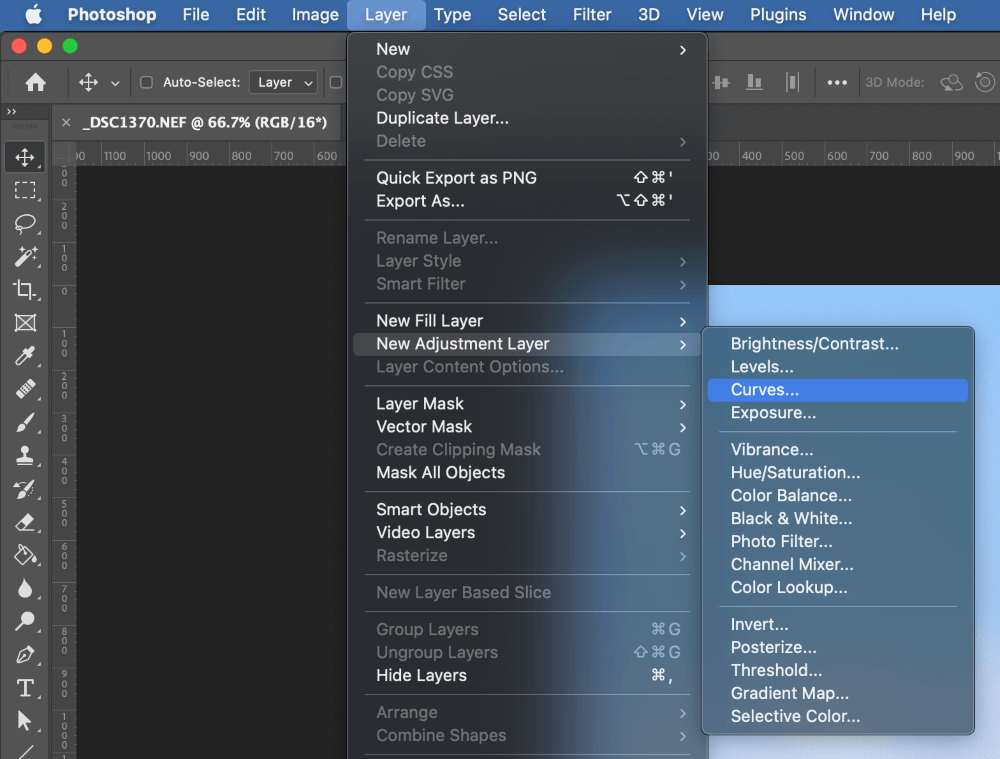Screen dimensions: 1000x759
Task: Close the _DSC1370.NEF document tab
Action: pyautogui.click(x=66, y=123)
